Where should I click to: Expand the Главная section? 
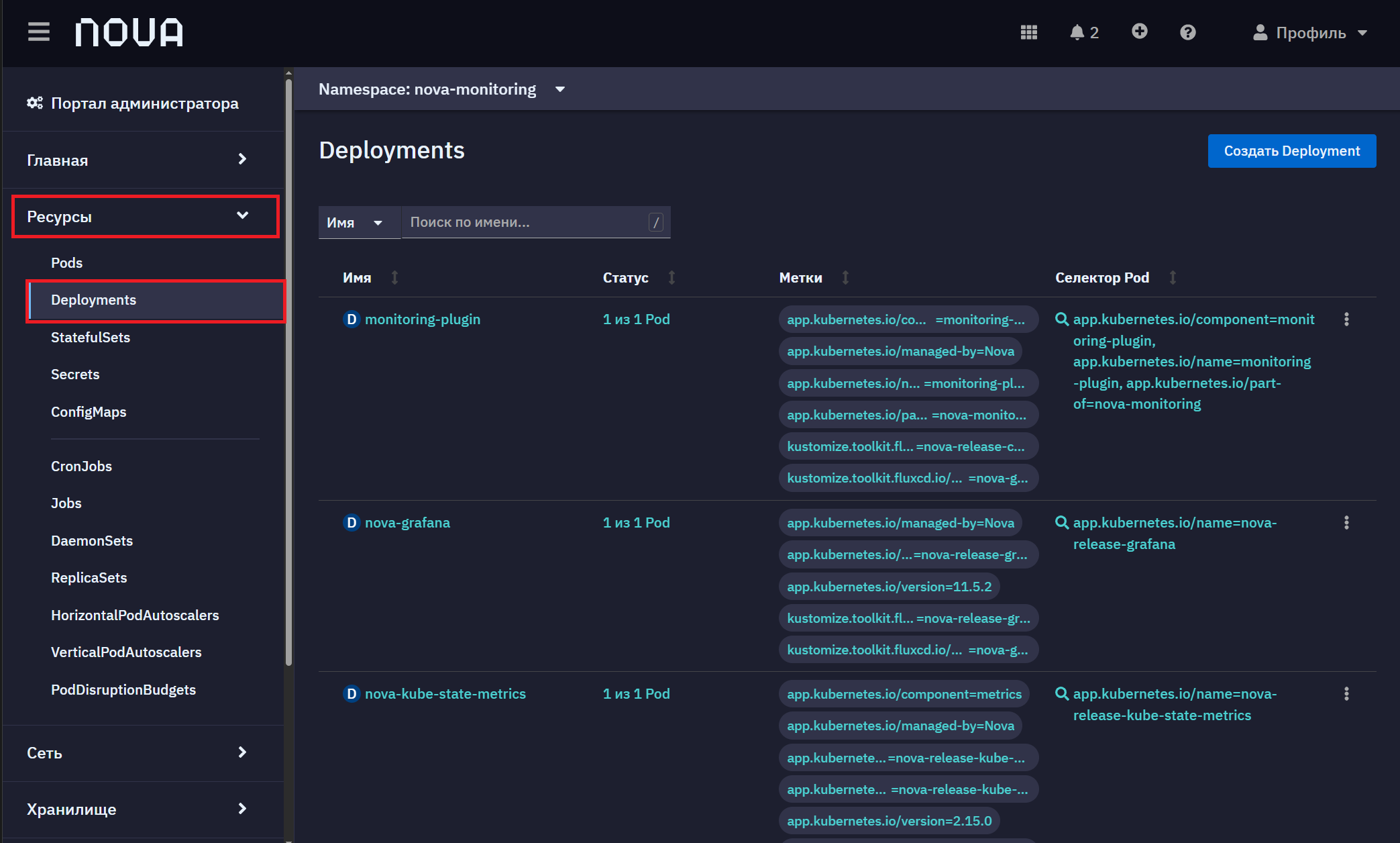(138, 160)
